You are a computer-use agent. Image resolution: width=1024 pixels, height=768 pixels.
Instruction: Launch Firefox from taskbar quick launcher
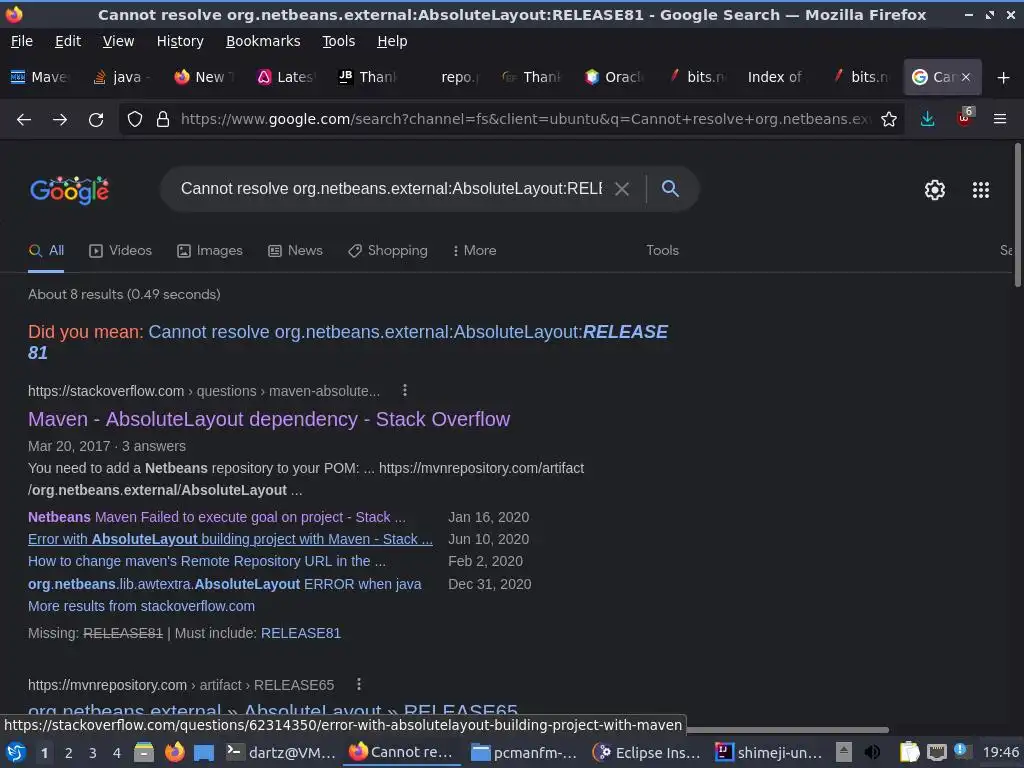coord(174,753)
